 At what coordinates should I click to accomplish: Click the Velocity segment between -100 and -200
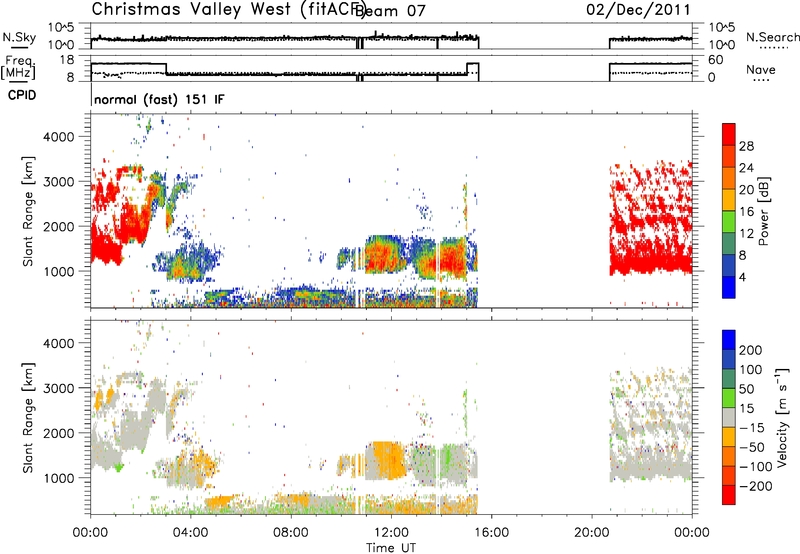click(x=729, y=475)
